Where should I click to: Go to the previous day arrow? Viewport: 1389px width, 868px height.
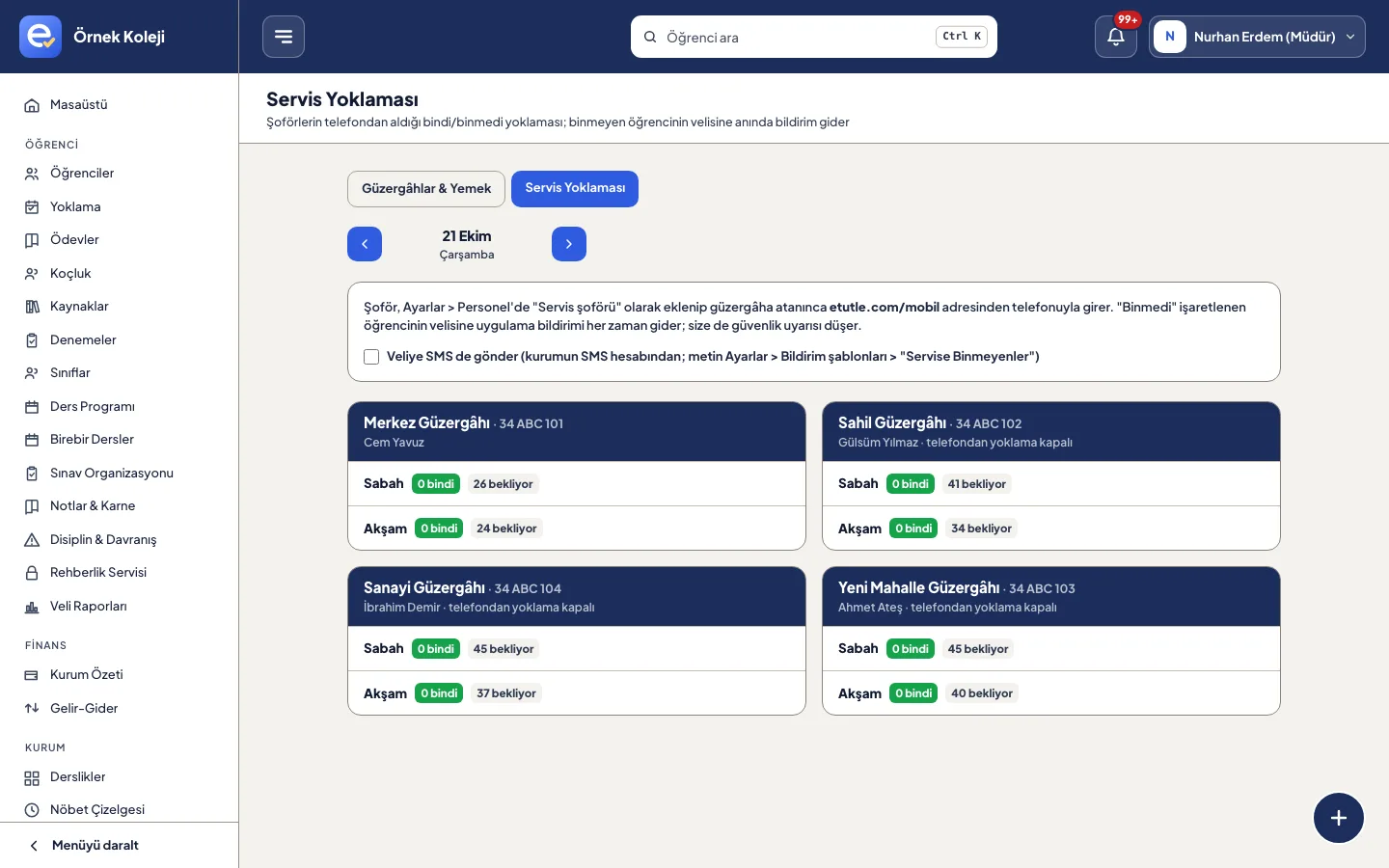[365, 244]
